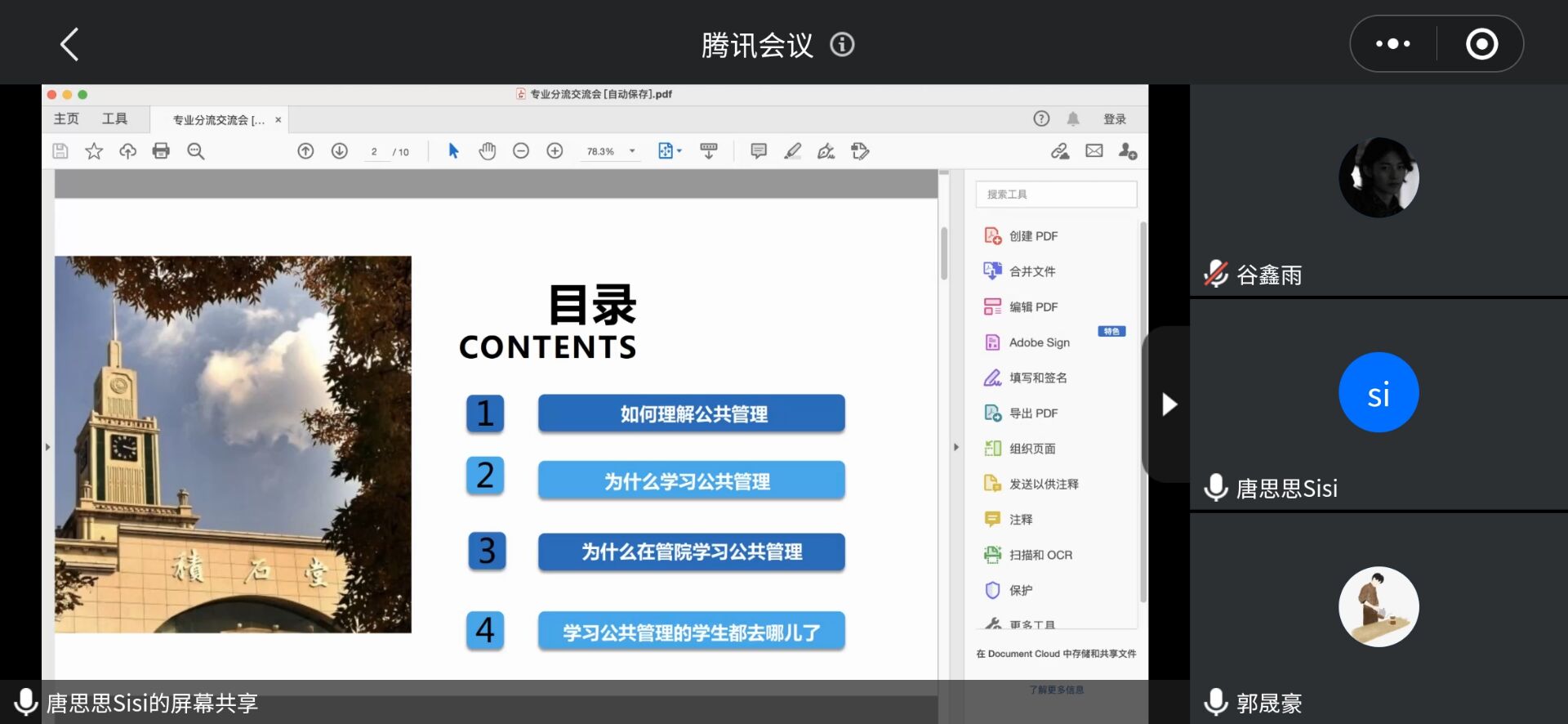Click the add comment note icon

759,151
